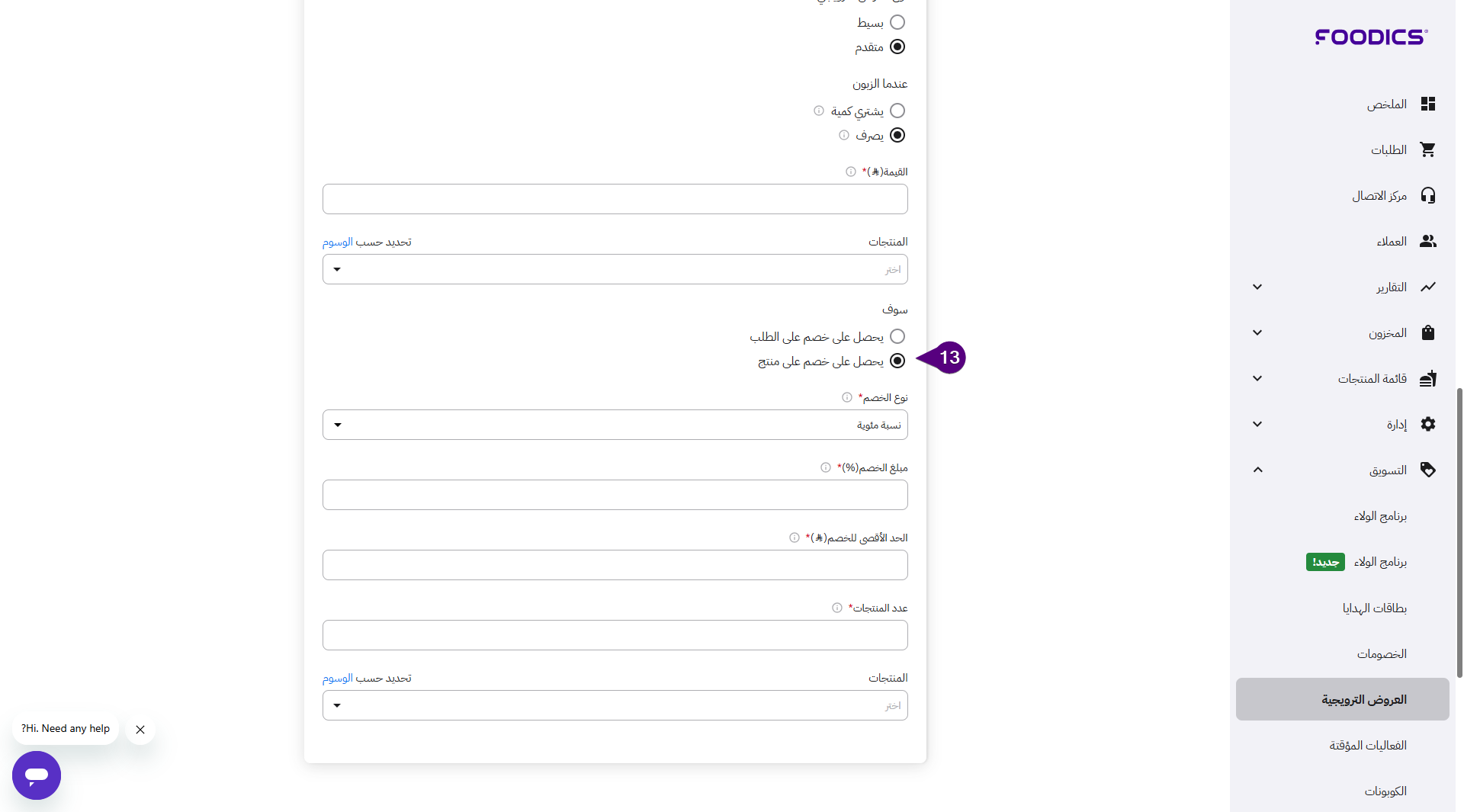Image resolution: width=1464 pixels, height=812 pixels.
Task: Select يشتري كمية radio option
Action: click(897, 111)
